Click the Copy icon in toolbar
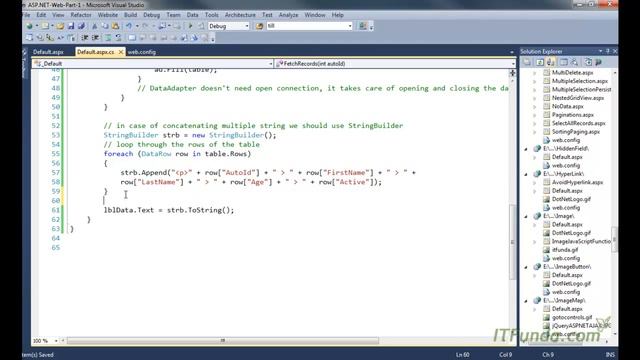This screenshot has height=360, width=640. [105, 26]
